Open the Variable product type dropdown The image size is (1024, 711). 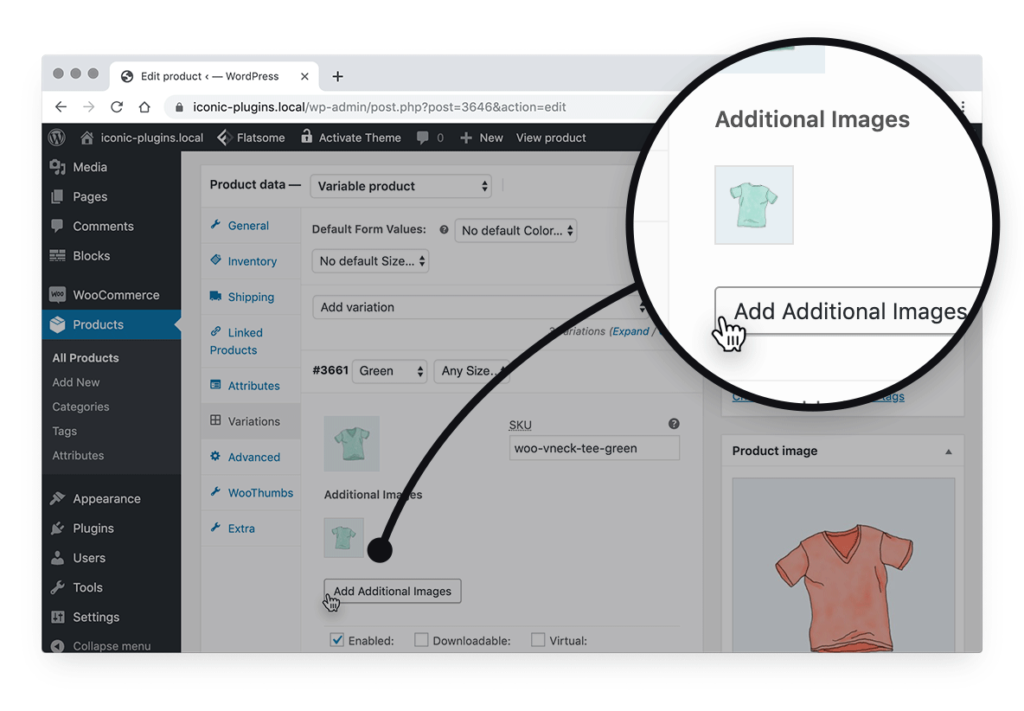(400, 186)
